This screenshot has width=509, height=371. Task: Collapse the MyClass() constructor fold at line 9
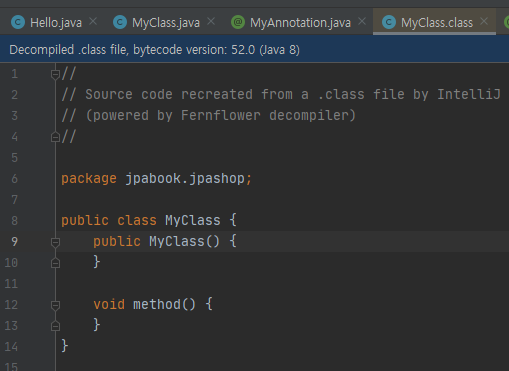pos(55,242)
